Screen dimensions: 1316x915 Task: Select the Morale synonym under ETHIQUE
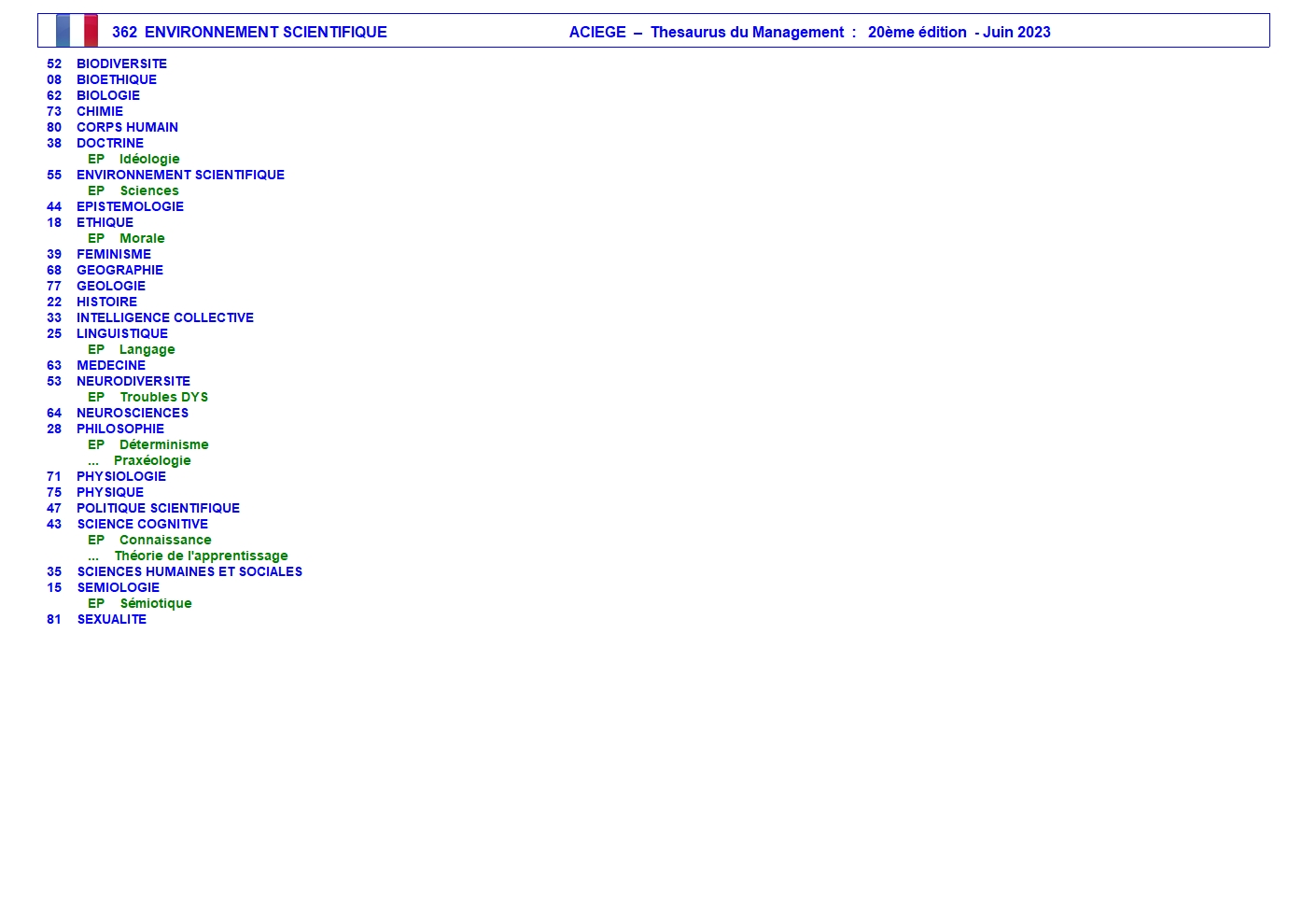[142, 238]
